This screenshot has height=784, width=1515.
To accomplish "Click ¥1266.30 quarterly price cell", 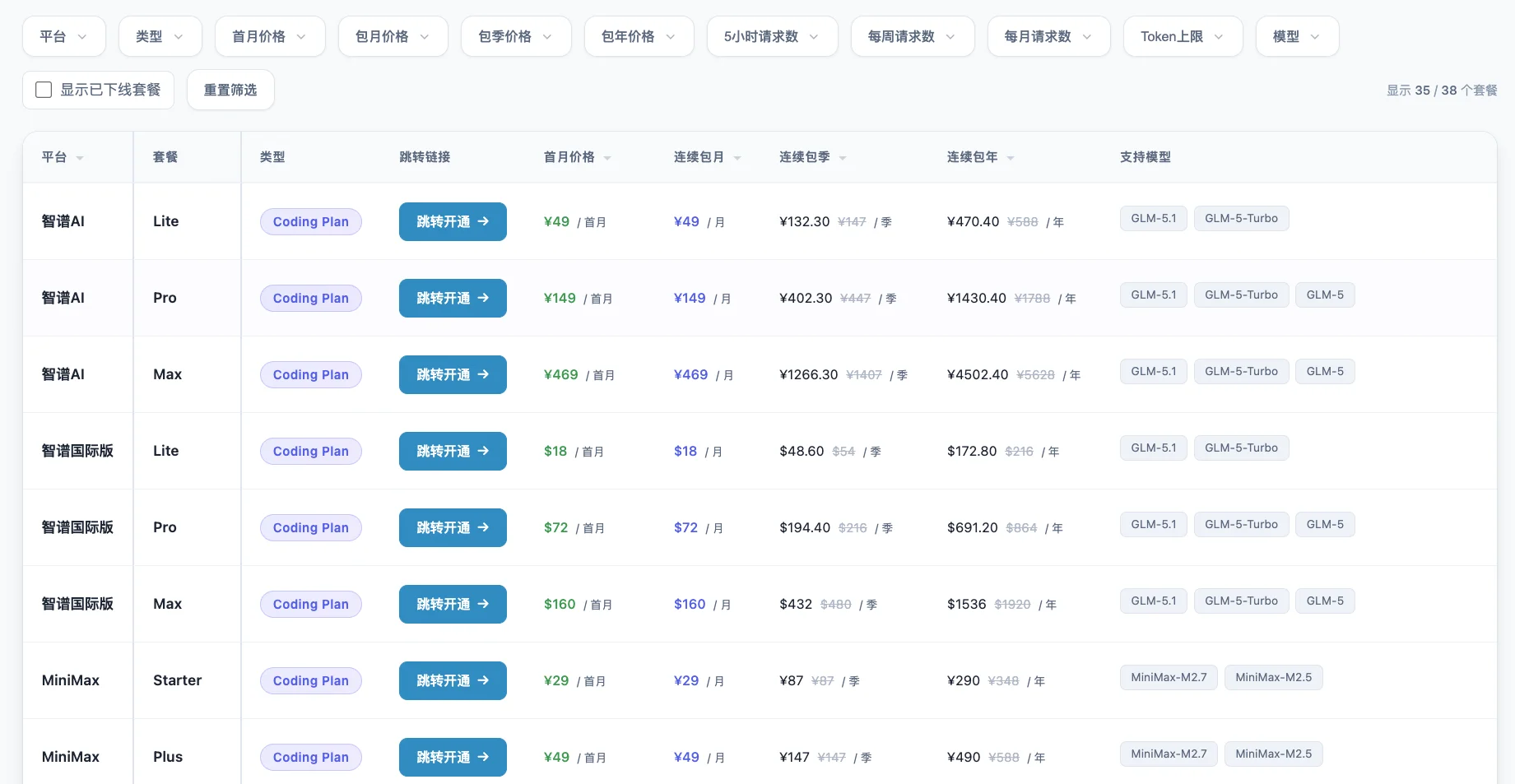I will point(843,374).
